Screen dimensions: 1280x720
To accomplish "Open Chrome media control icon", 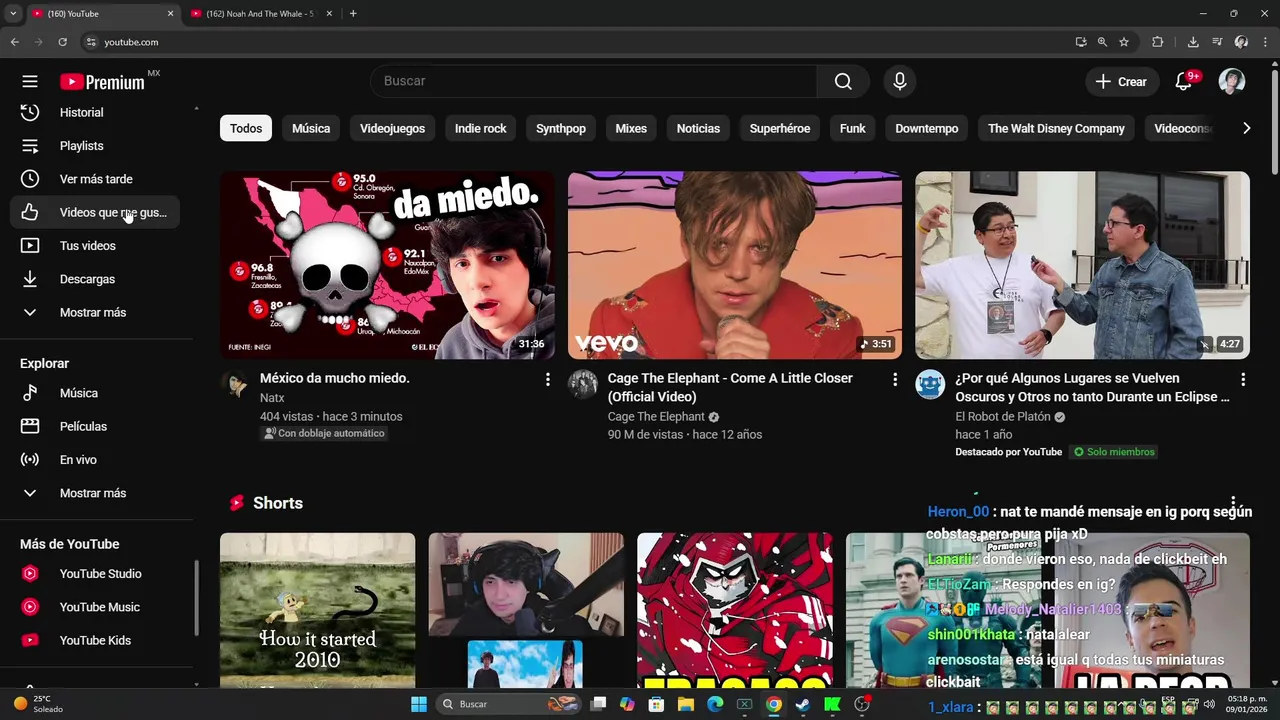I will click(x=1217, y=42).
